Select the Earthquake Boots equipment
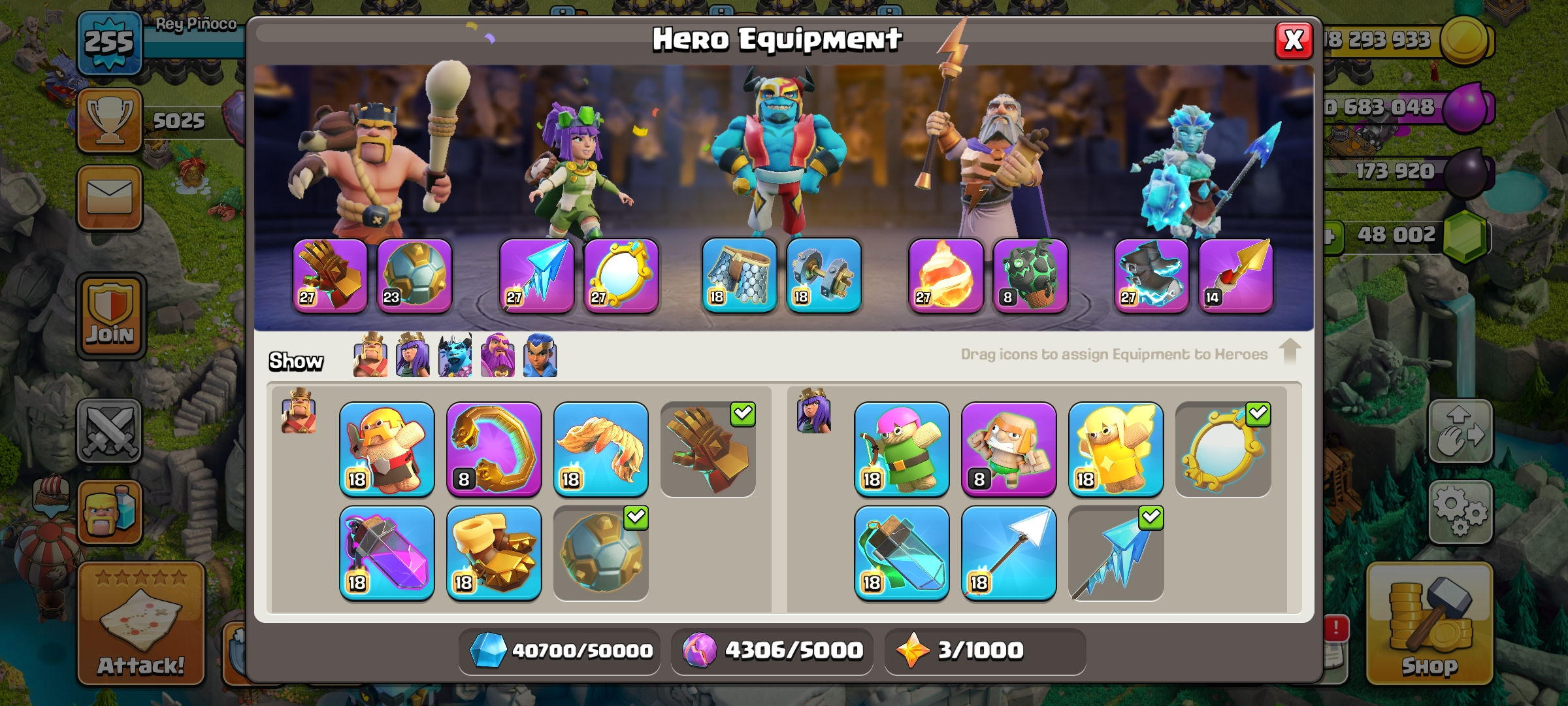 (494, 554)
